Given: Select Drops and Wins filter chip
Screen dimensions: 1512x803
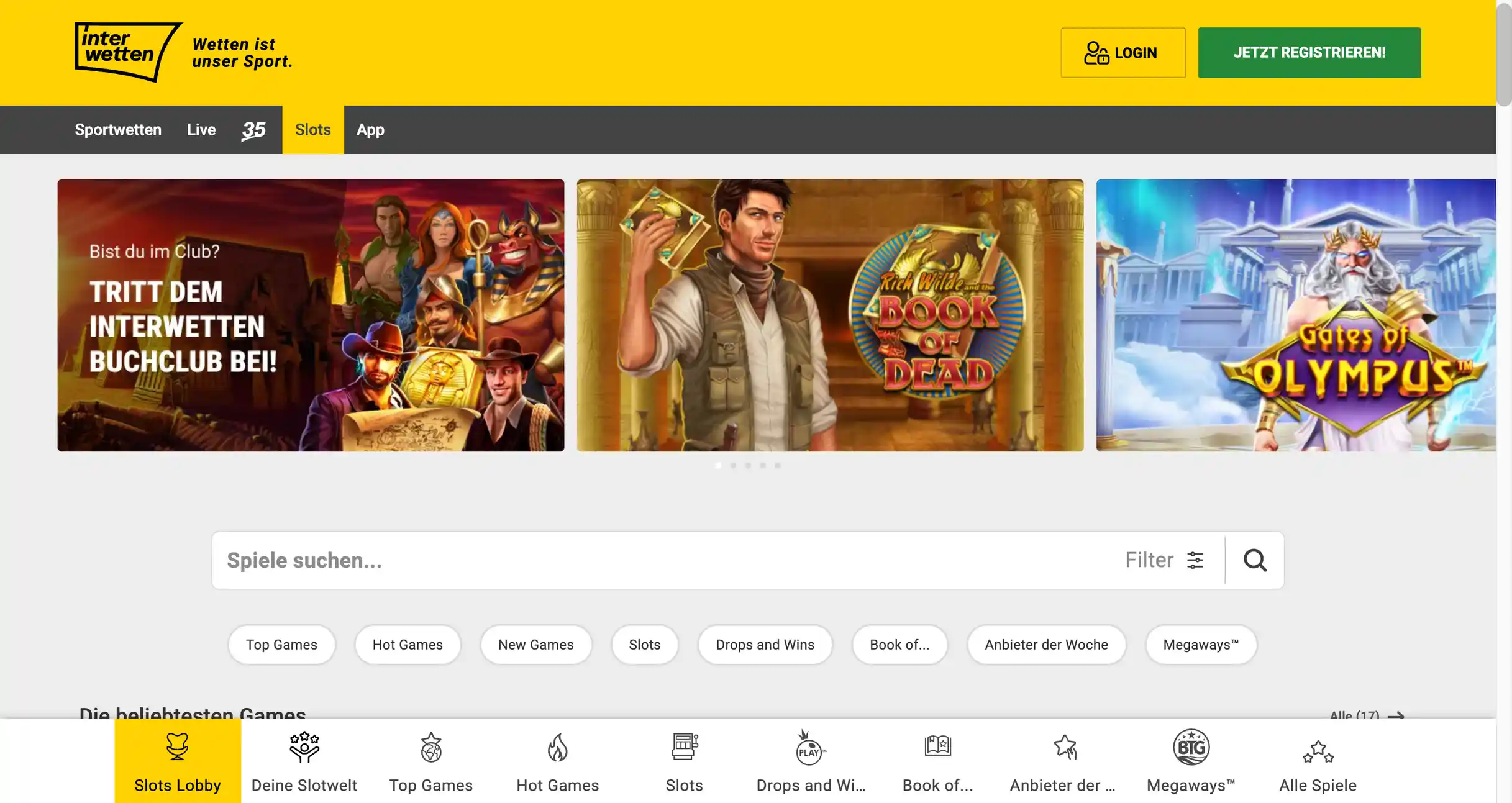Looking at the screenshot, I should [x=765, y=645].
